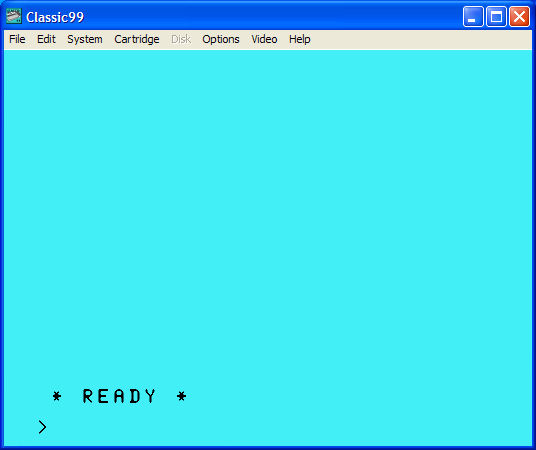Open the Cartridge menu
Image resolution: width=536 pixels, height=450 pixels.
(137, 39)
